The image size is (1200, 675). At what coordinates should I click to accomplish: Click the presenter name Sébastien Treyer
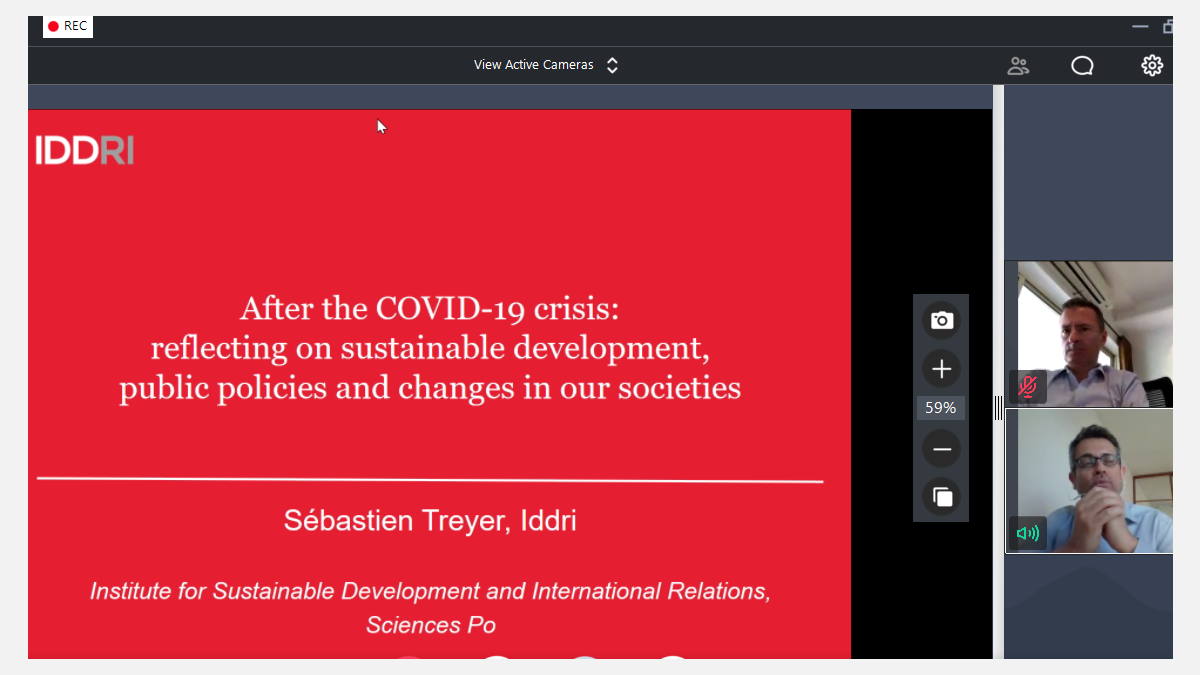click(430, 521)
